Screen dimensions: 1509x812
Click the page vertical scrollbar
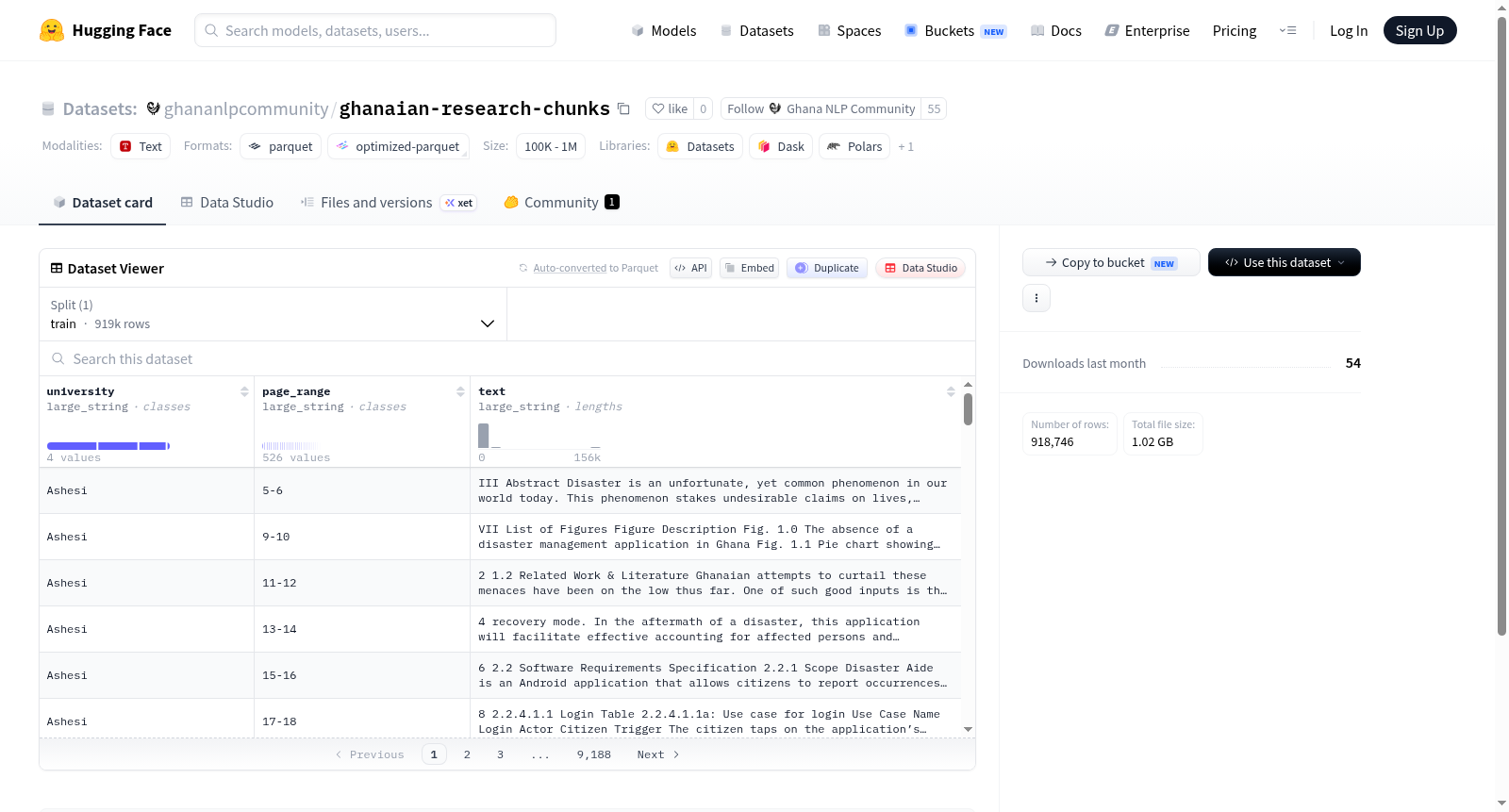point(1501,325)
